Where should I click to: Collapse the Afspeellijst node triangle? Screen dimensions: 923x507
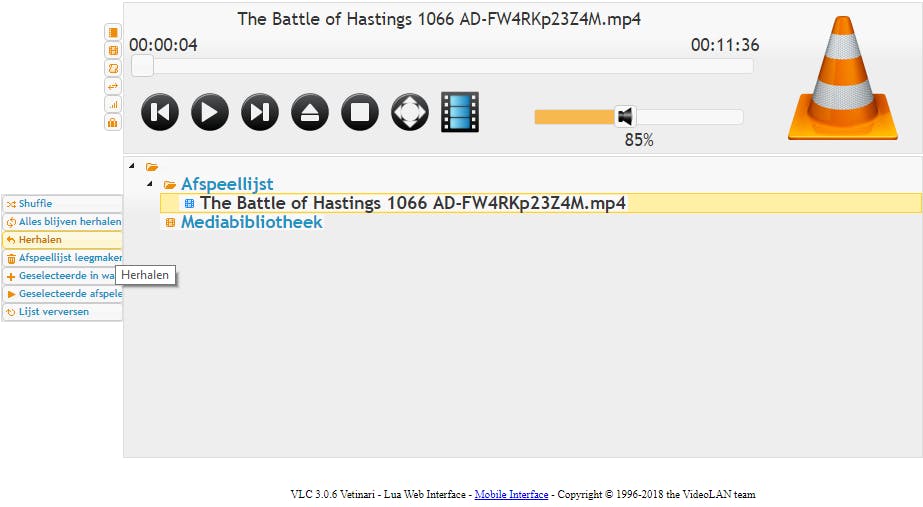pos(150,184)
